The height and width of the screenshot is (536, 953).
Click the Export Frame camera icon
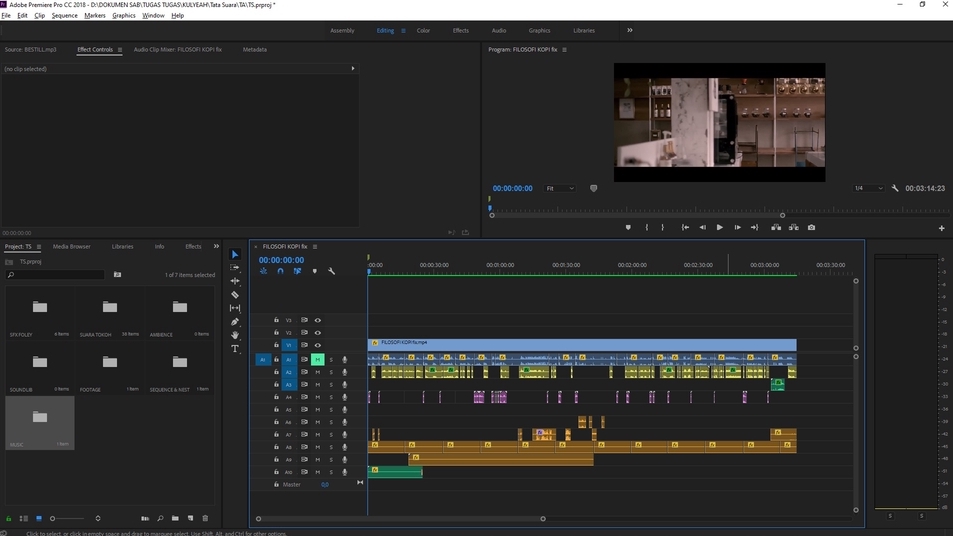coord(811,227)
